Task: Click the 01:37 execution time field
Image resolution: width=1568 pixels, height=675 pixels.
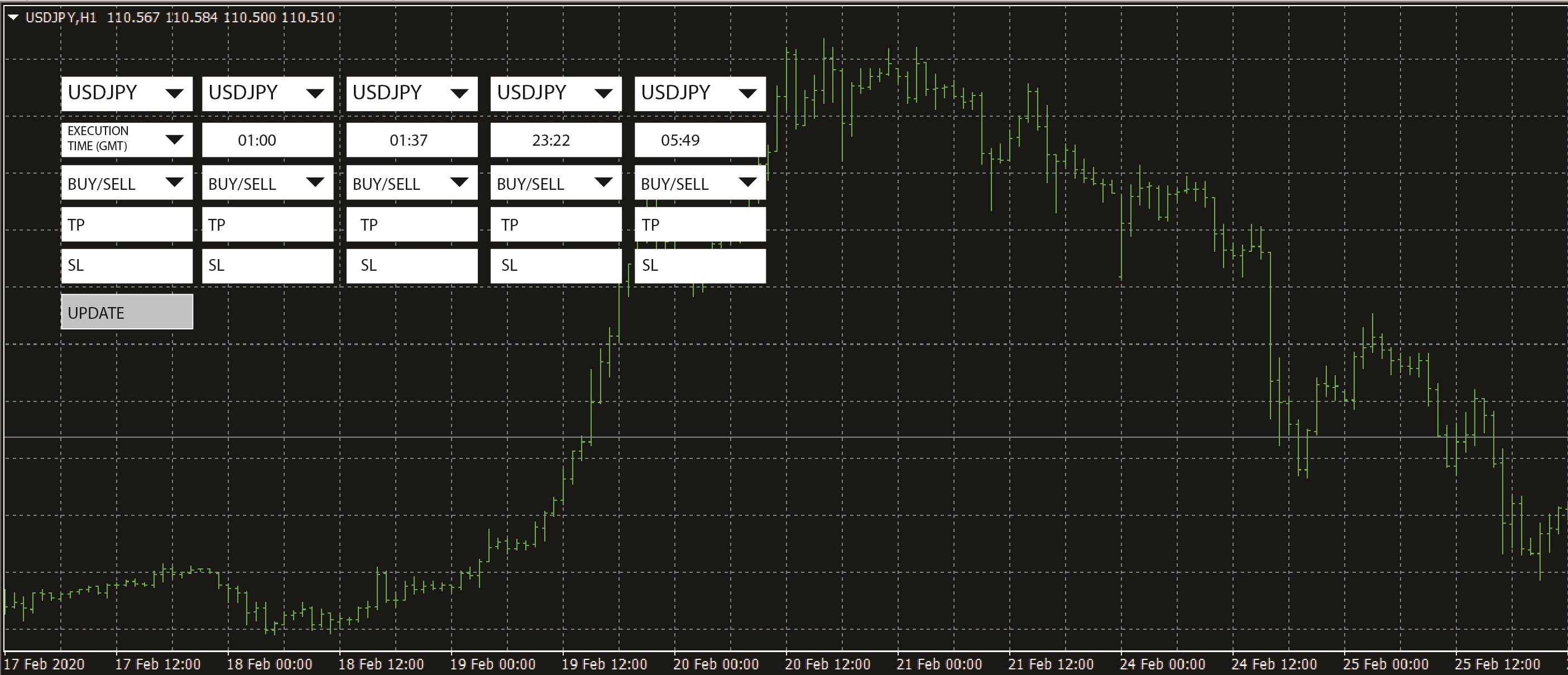Action: [412, 140]
